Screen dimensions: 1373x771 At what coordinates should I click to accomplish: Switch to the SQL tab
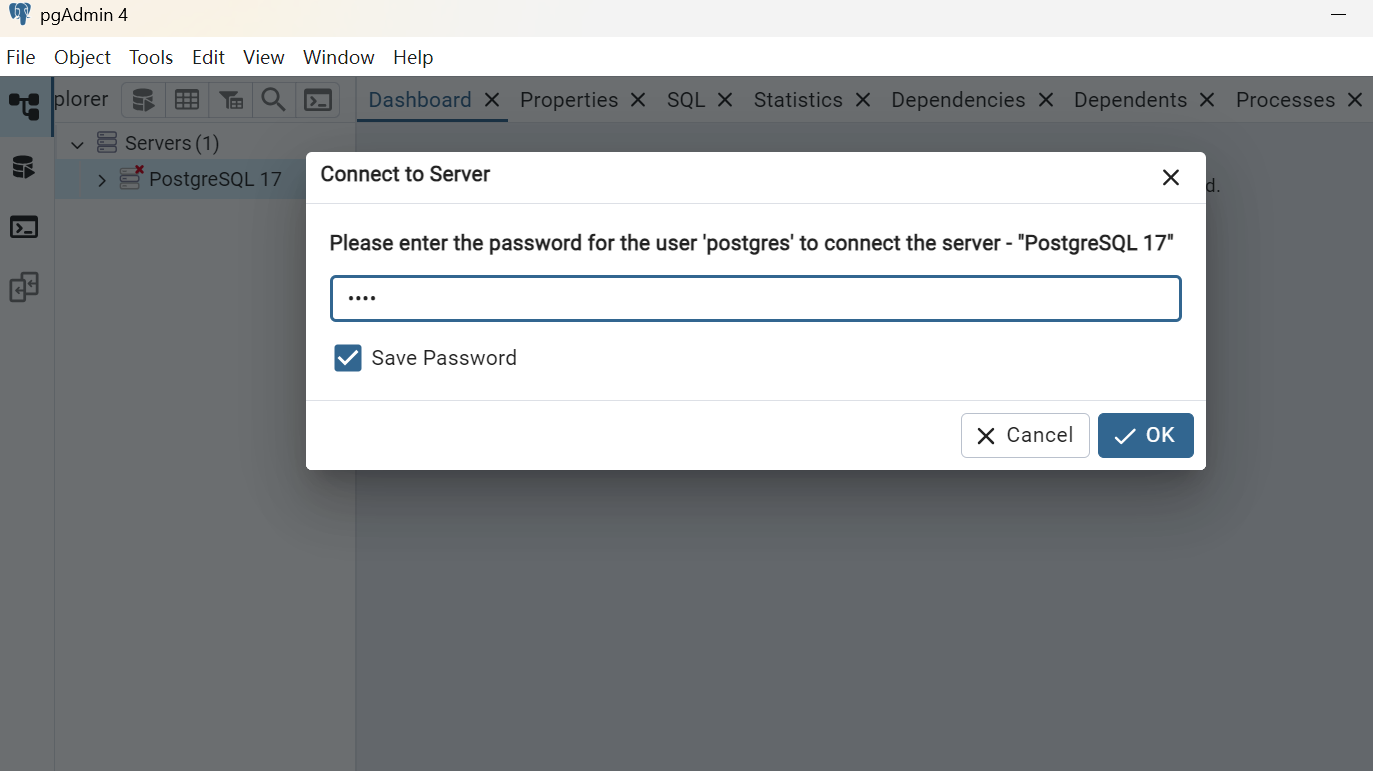click(686, 100)
